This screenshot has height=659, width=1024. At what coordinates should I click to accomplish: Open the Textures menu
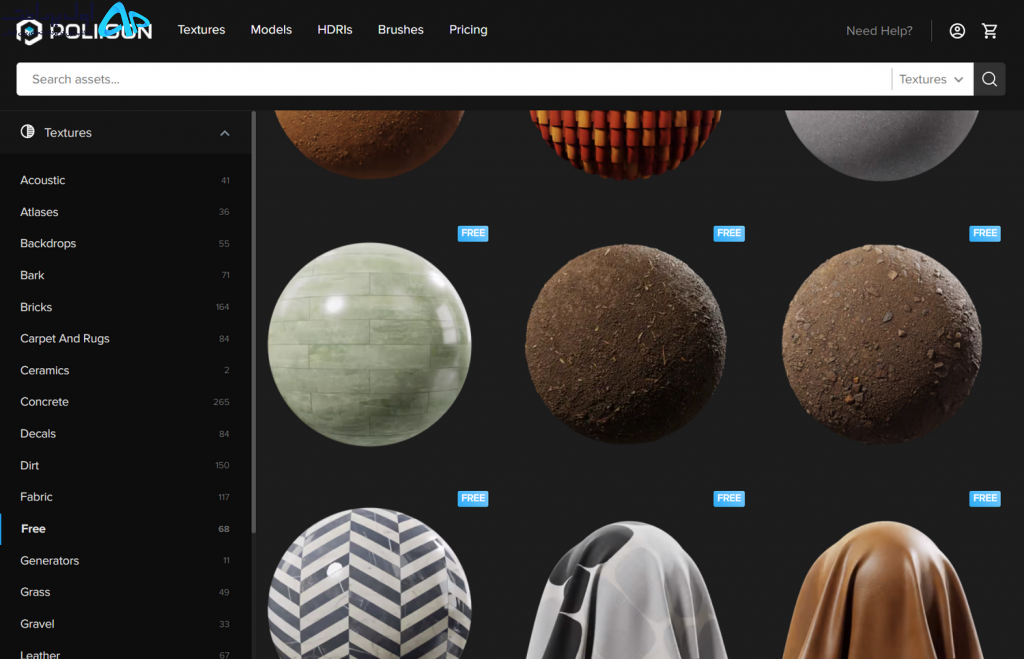click(201, 29)
